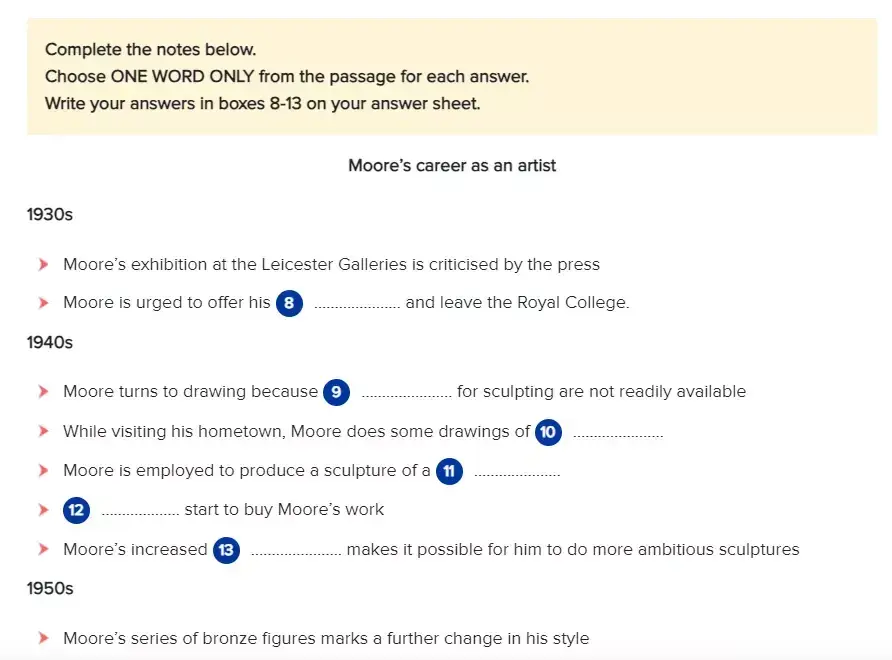This screenshot has height=660, width=892.
Task: Click the blank answer field after badge 8
Action: click(356, 305)
